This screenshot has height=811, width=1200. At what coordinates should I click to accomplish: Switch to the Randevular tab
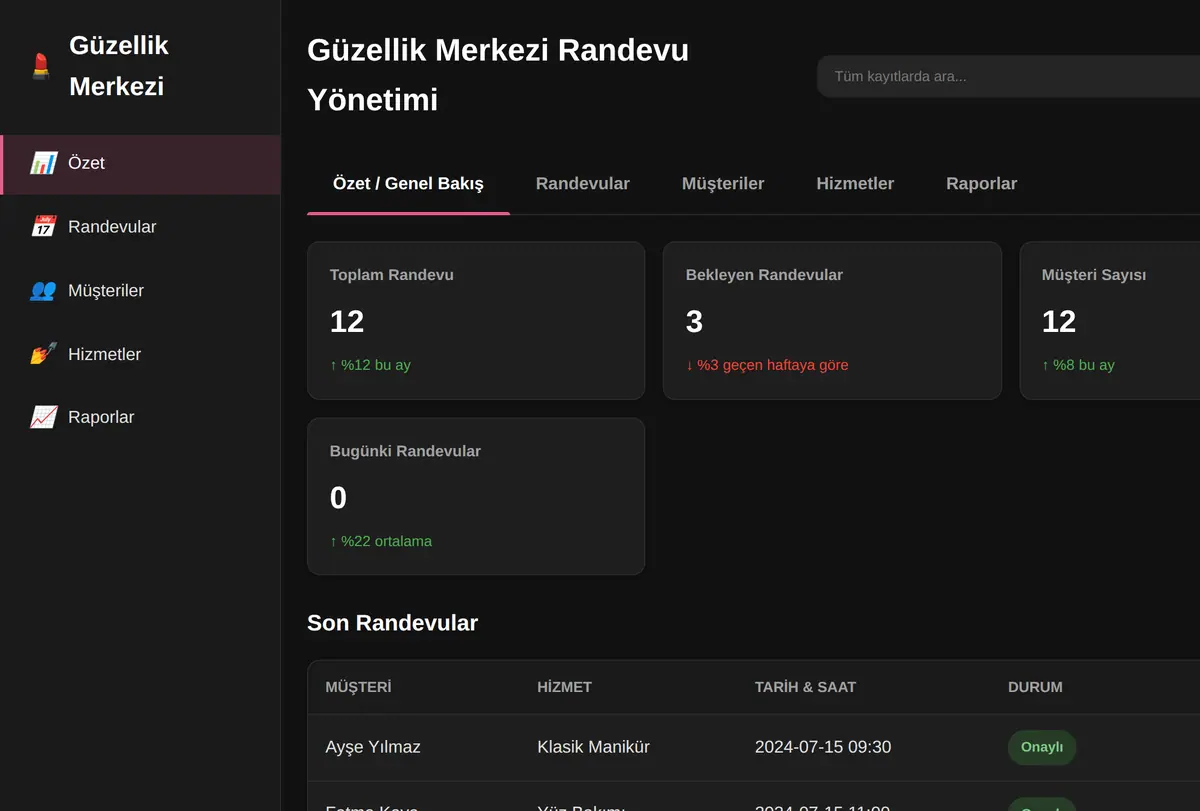(x=583, y=184)
